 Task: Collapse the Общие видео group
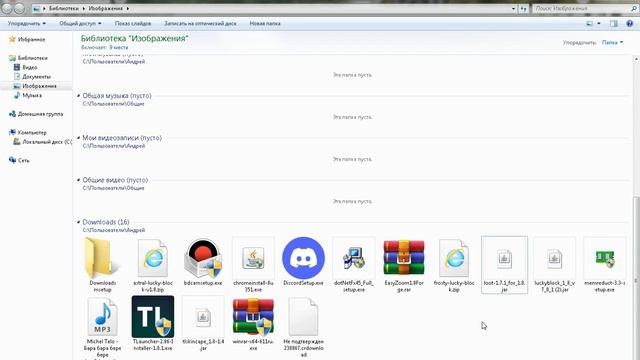(x=79, y=180)
